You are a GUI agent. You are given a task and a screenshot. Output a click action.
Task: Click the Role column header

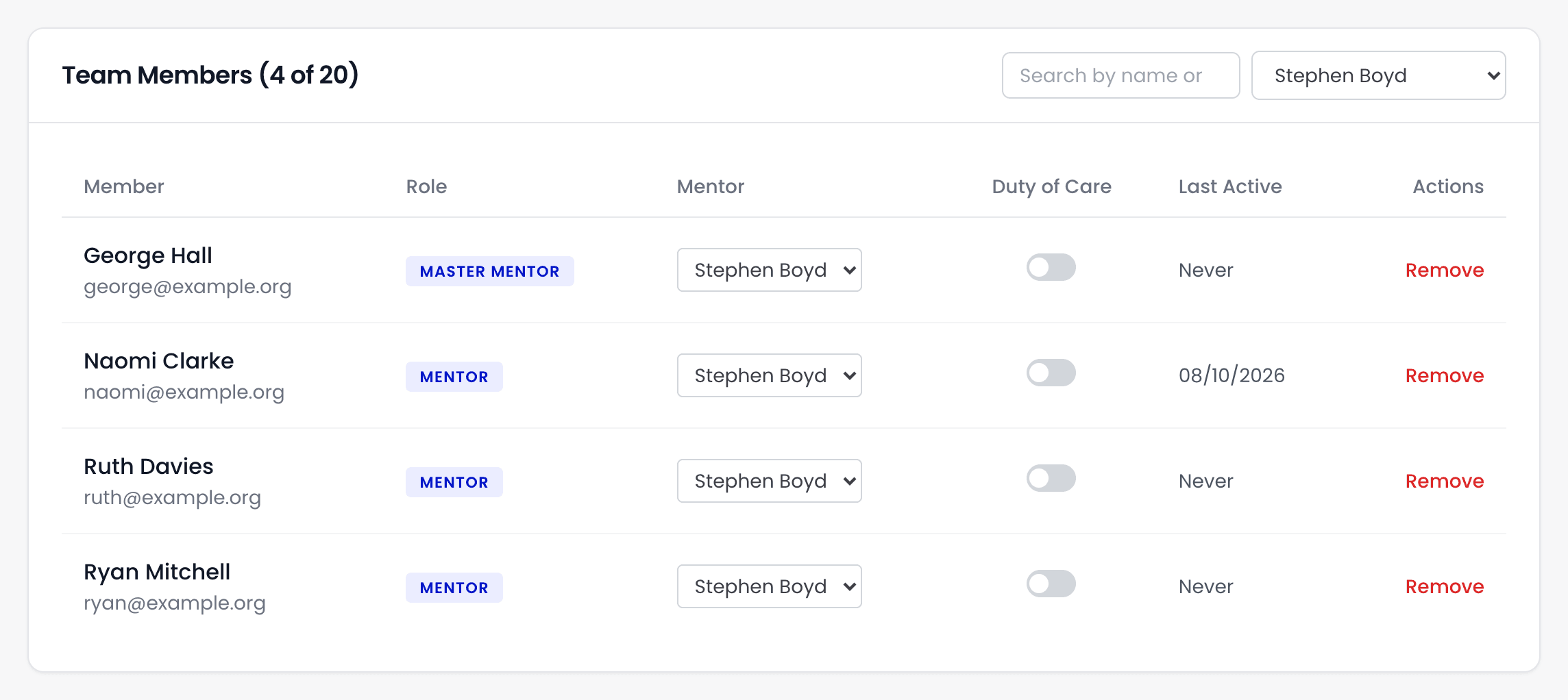coord(426,186)
